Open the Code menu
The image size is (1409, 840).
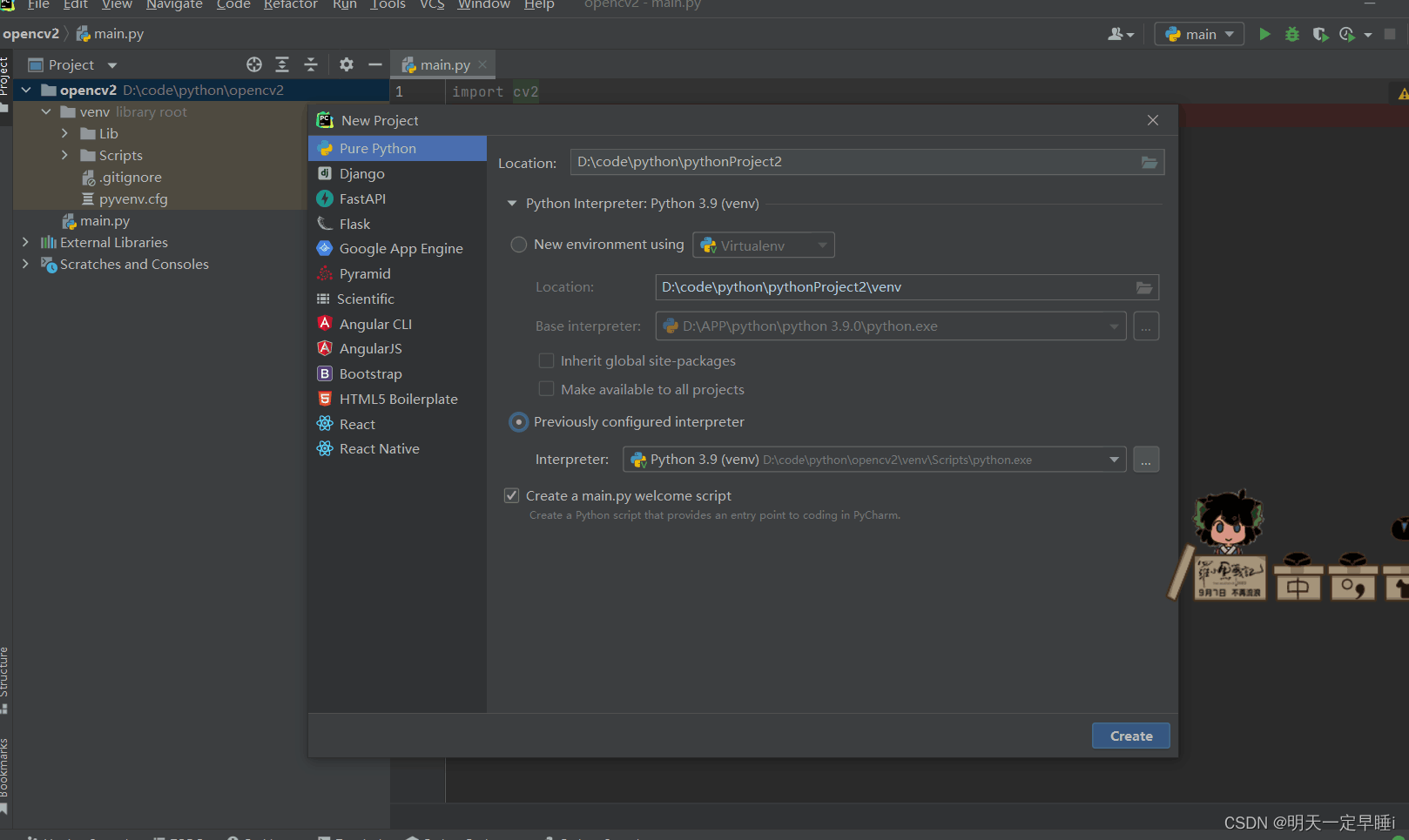tap(233, 4)
